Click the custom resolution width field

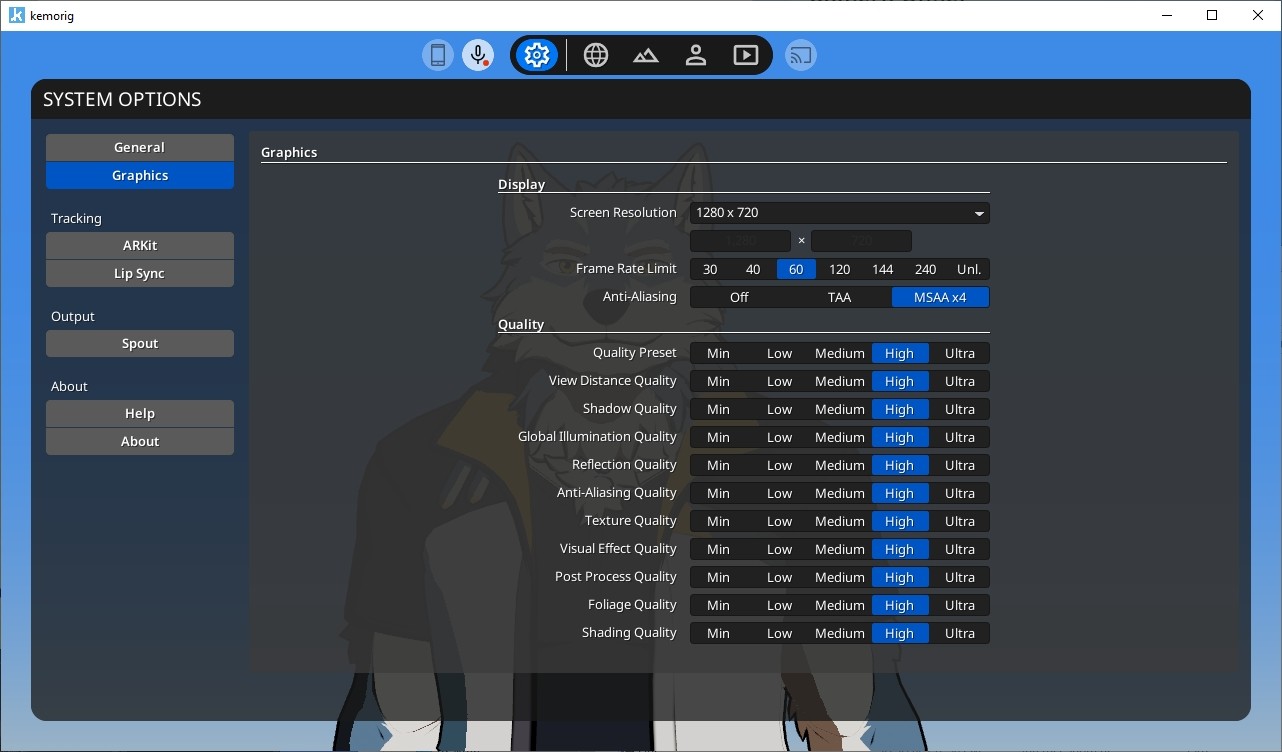click(x=740, y=240)
